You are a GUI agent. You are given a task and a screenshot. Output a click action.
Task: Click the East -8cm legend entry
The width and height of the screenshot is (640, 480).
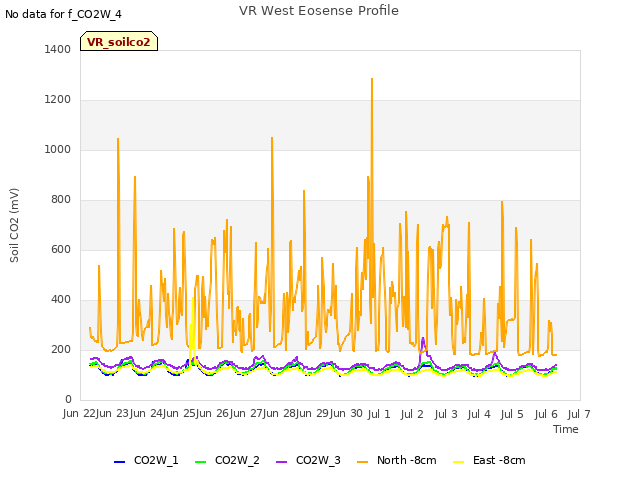click(489, 460)
